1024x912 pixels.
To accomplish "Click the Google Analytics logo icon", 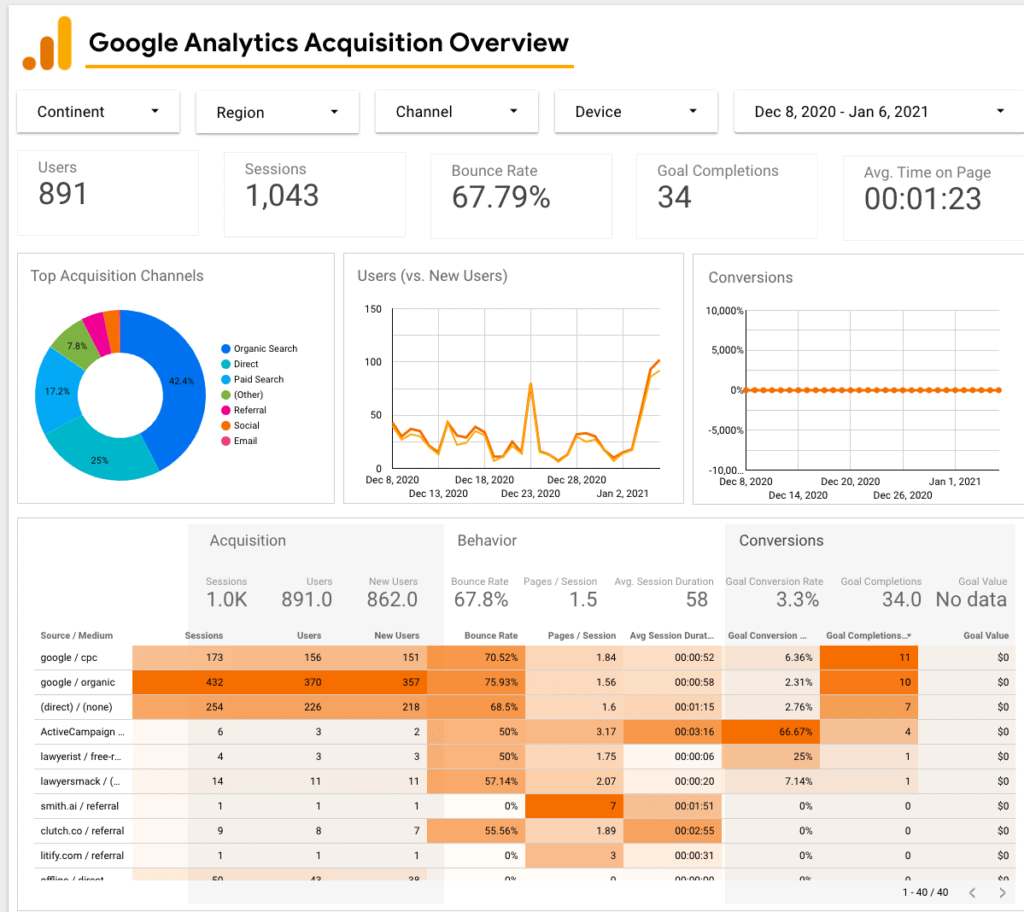I will coord(47,44).
